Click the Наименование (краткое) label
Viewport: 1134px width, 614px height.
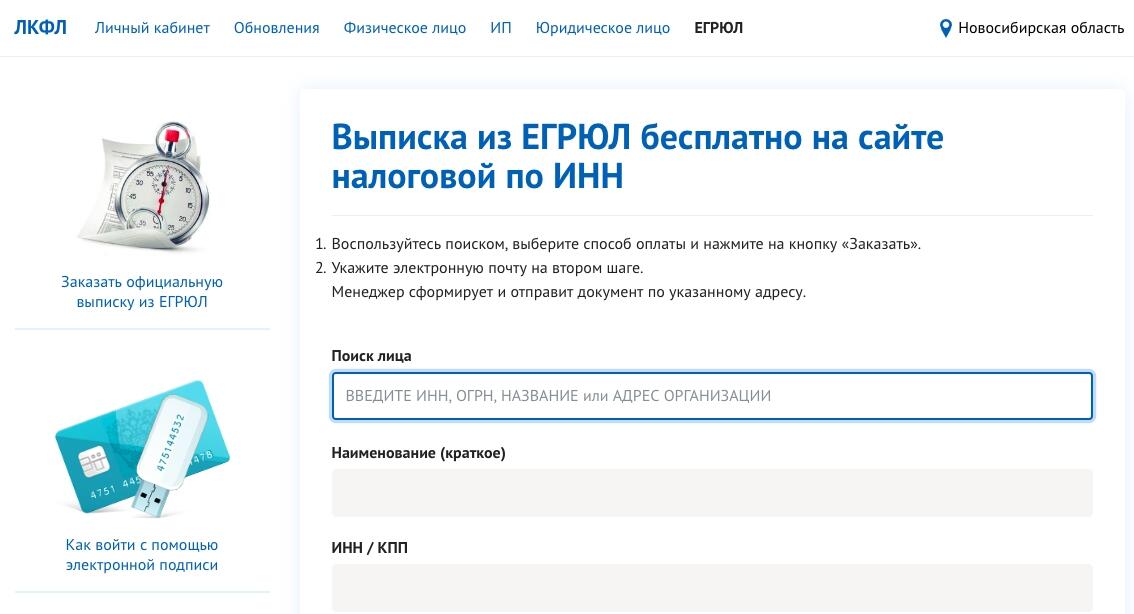pyautogui.click(x=418, y=453)
